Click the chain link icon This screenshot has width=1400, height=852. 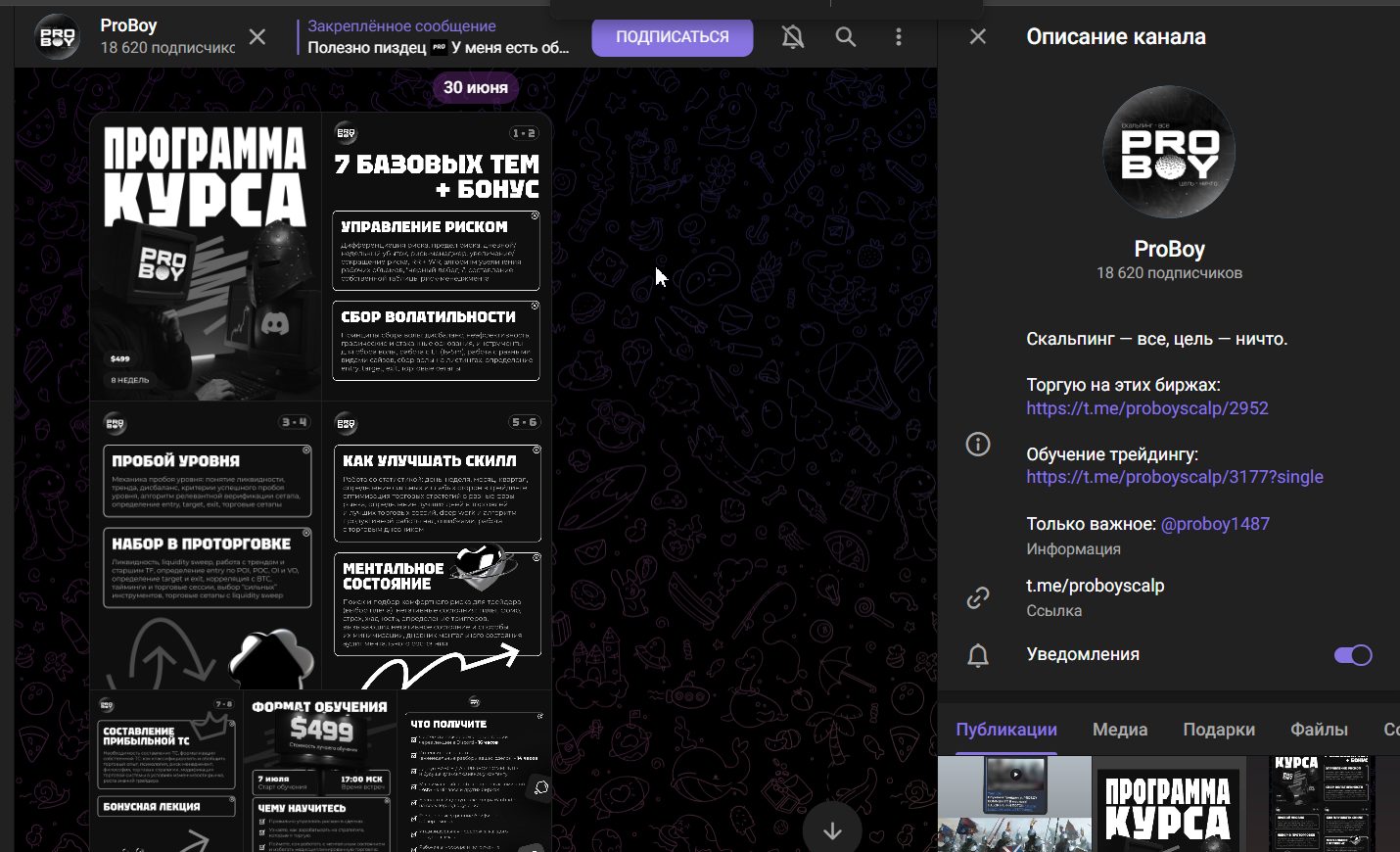pyautogui.click(x=978, y=597)
